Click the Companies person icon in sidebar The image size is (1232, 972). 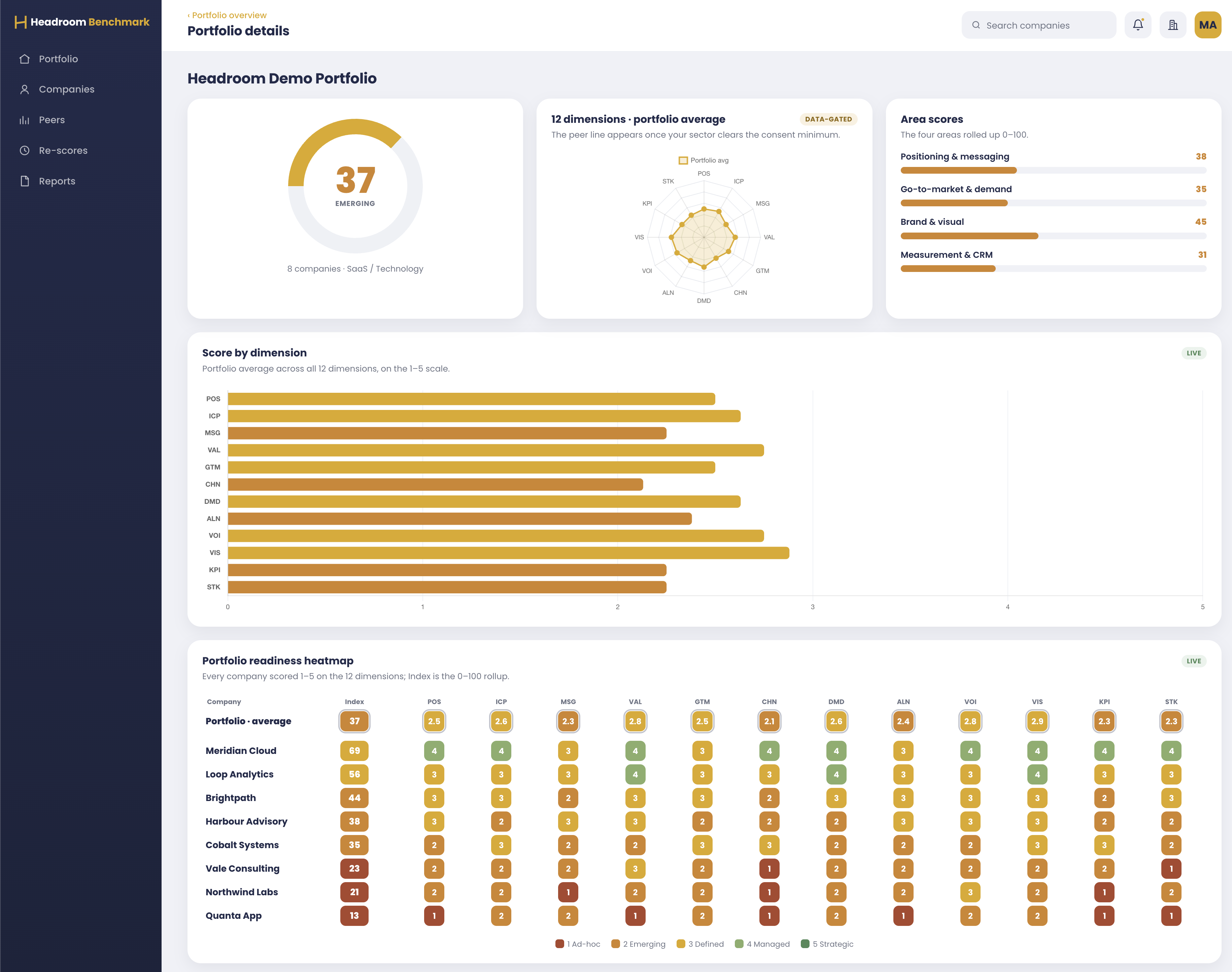pos(25,89)
